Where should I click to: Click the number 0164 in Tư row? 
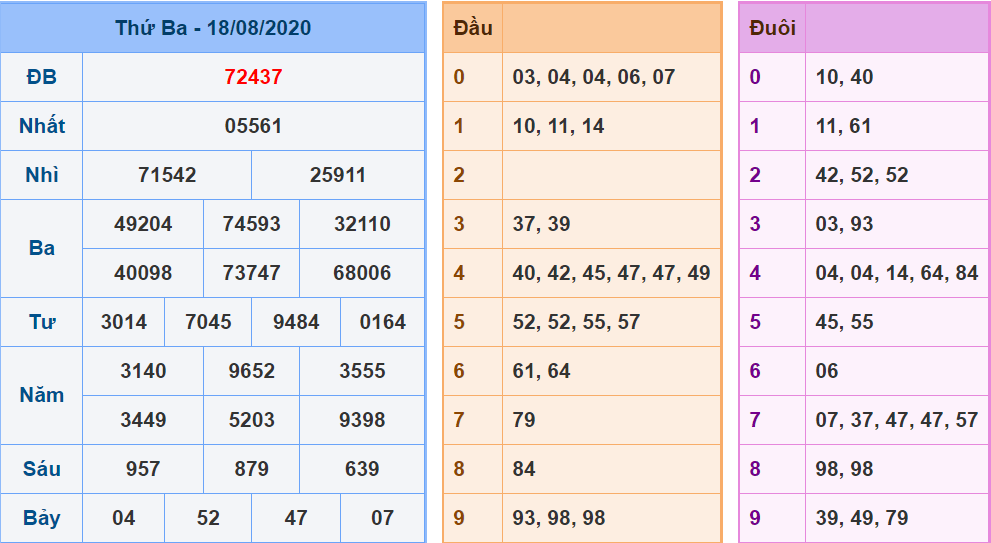coord(383,322)
